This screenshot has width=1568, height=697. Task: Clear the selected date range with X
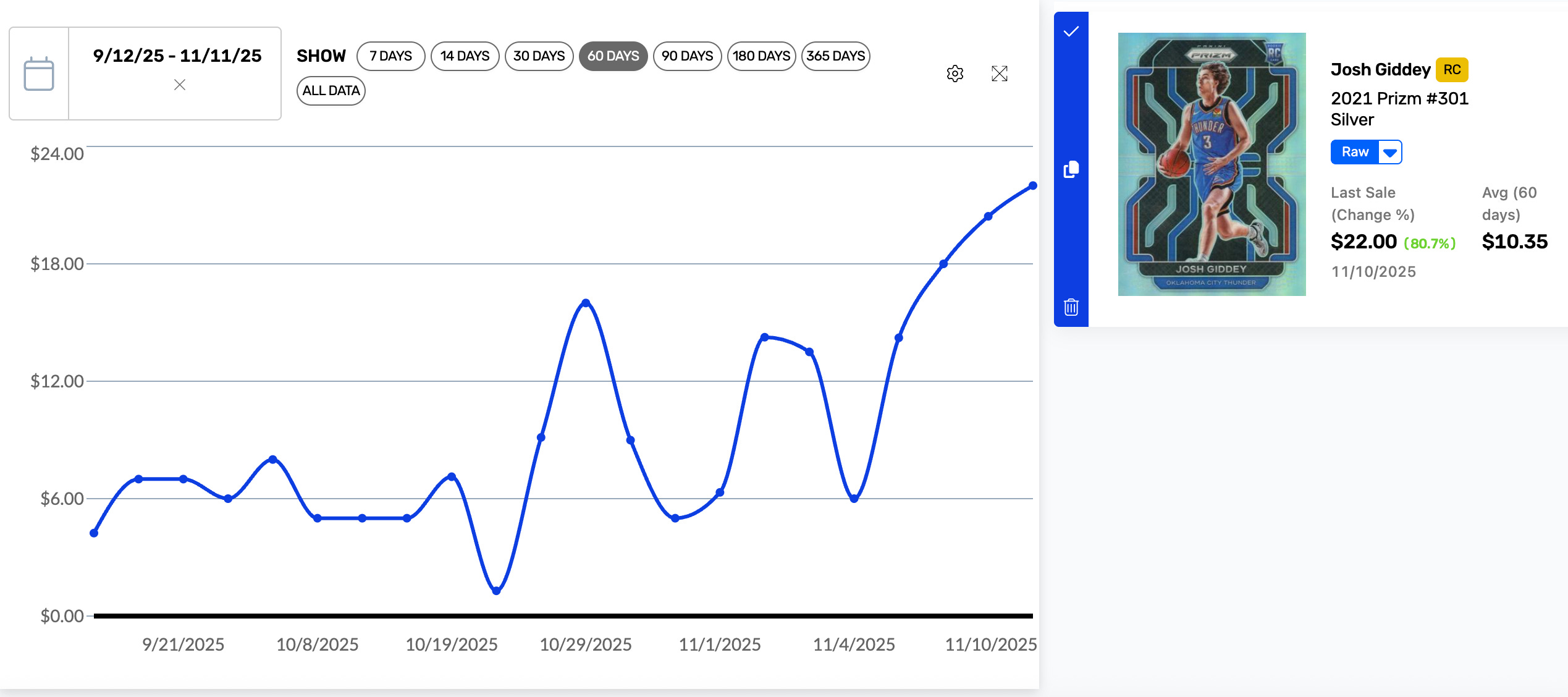click(x=180, y=85)
